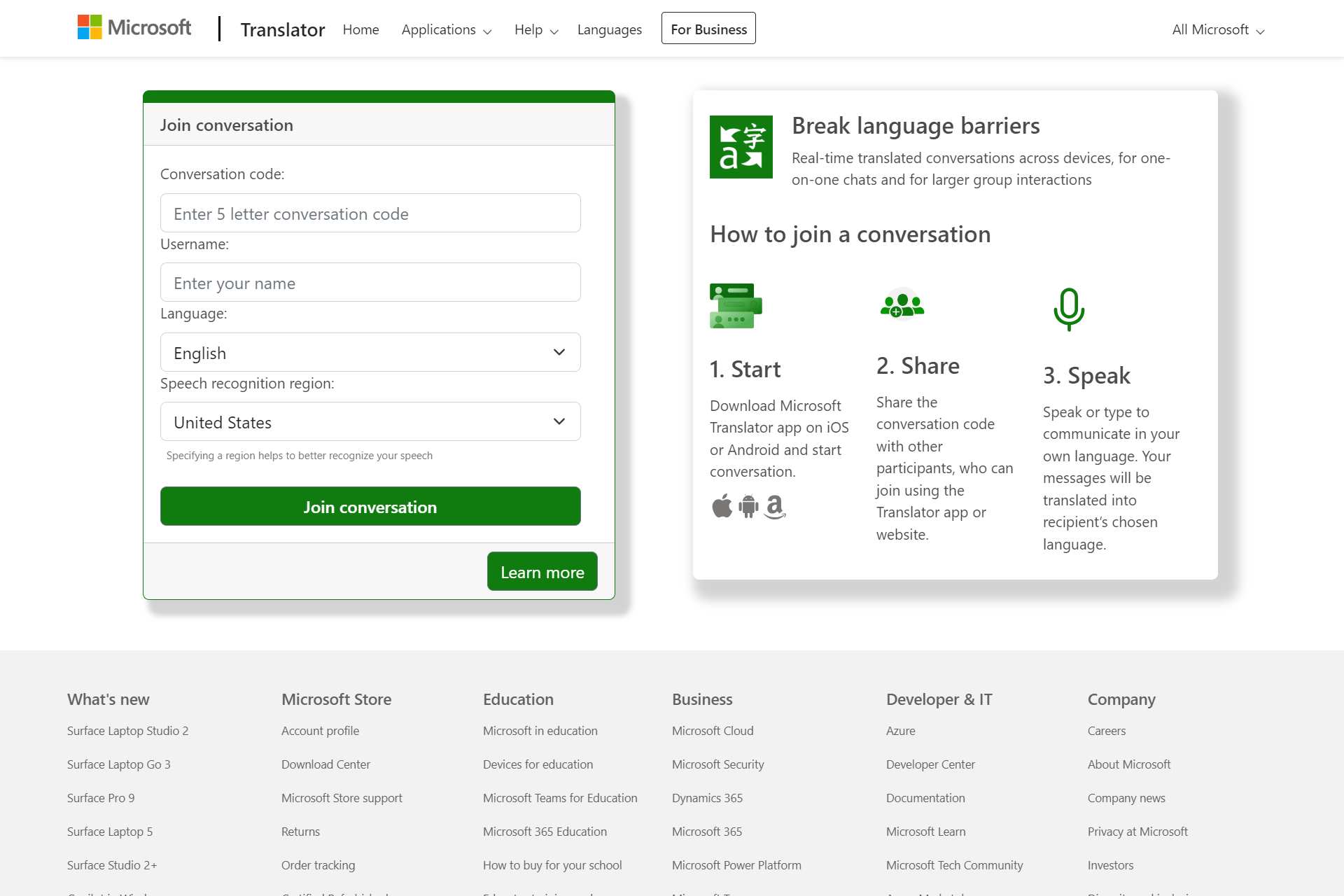Click the 1. Start step heading

coord(745,369)
